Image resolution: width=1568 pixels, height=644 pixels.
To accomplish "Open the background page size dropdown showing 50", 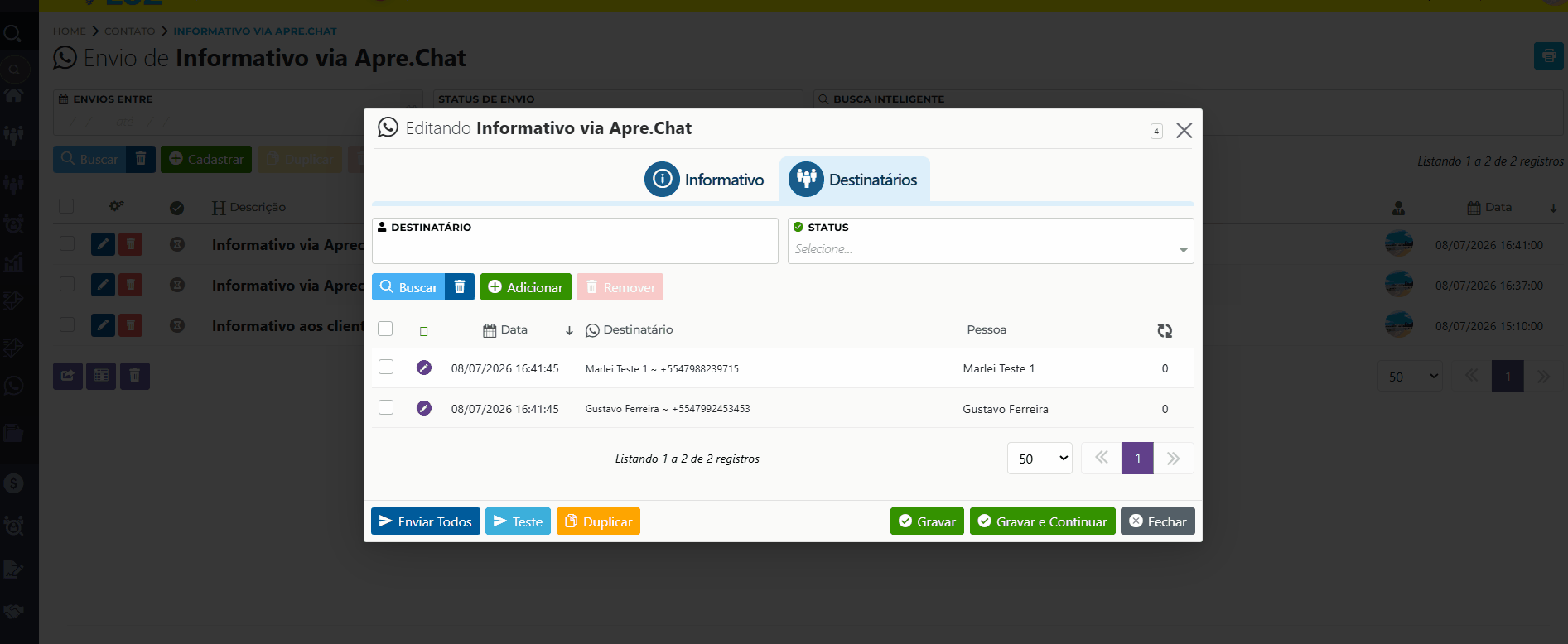I will point(1410,377).
